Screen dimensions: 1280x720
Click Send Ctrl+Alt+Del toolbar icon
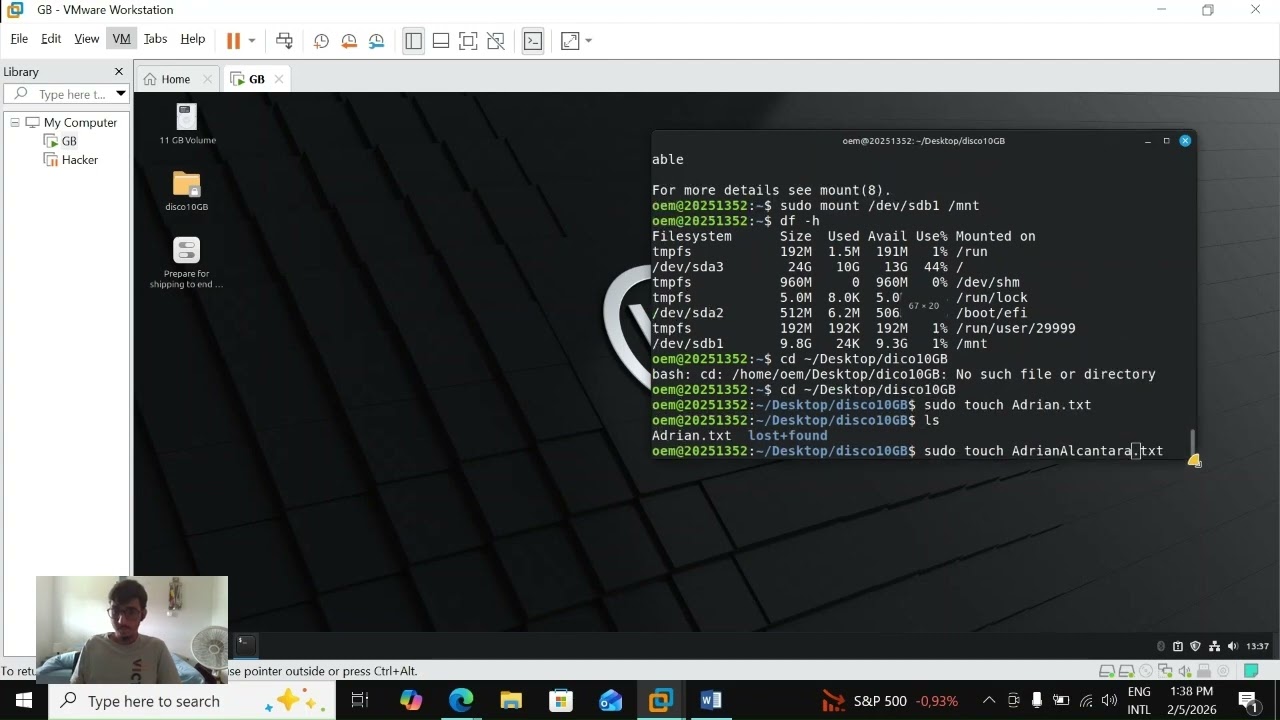[x=284, y=41]
